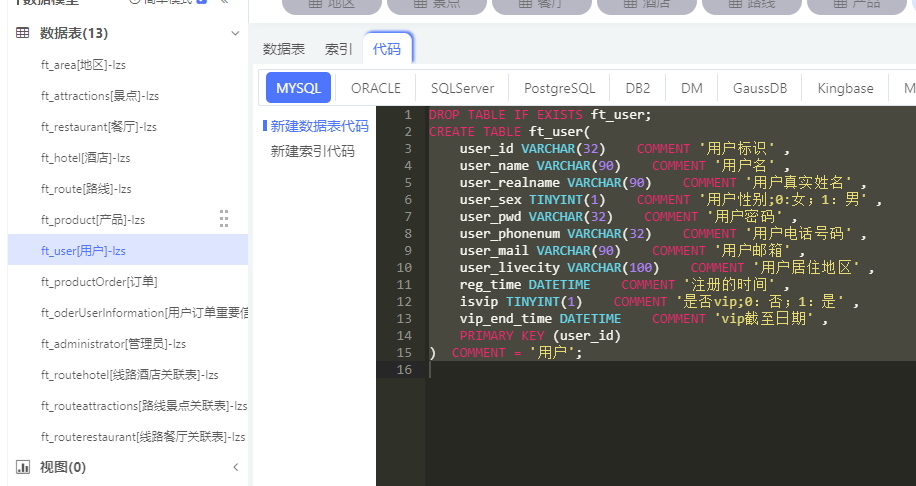
Task: Choose the Kingbase database type
Action: pyautogui.click(x=845, y=88)
